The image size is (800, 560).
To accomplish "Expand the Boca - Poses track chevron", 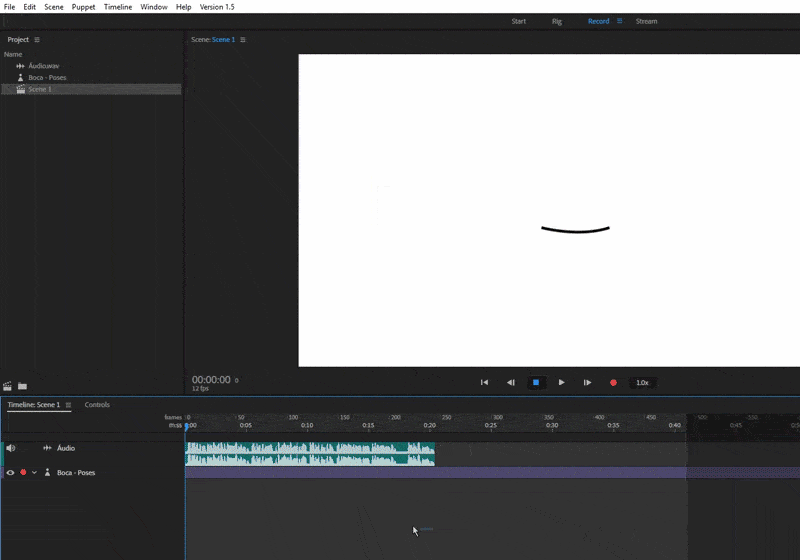I will 34,472.
